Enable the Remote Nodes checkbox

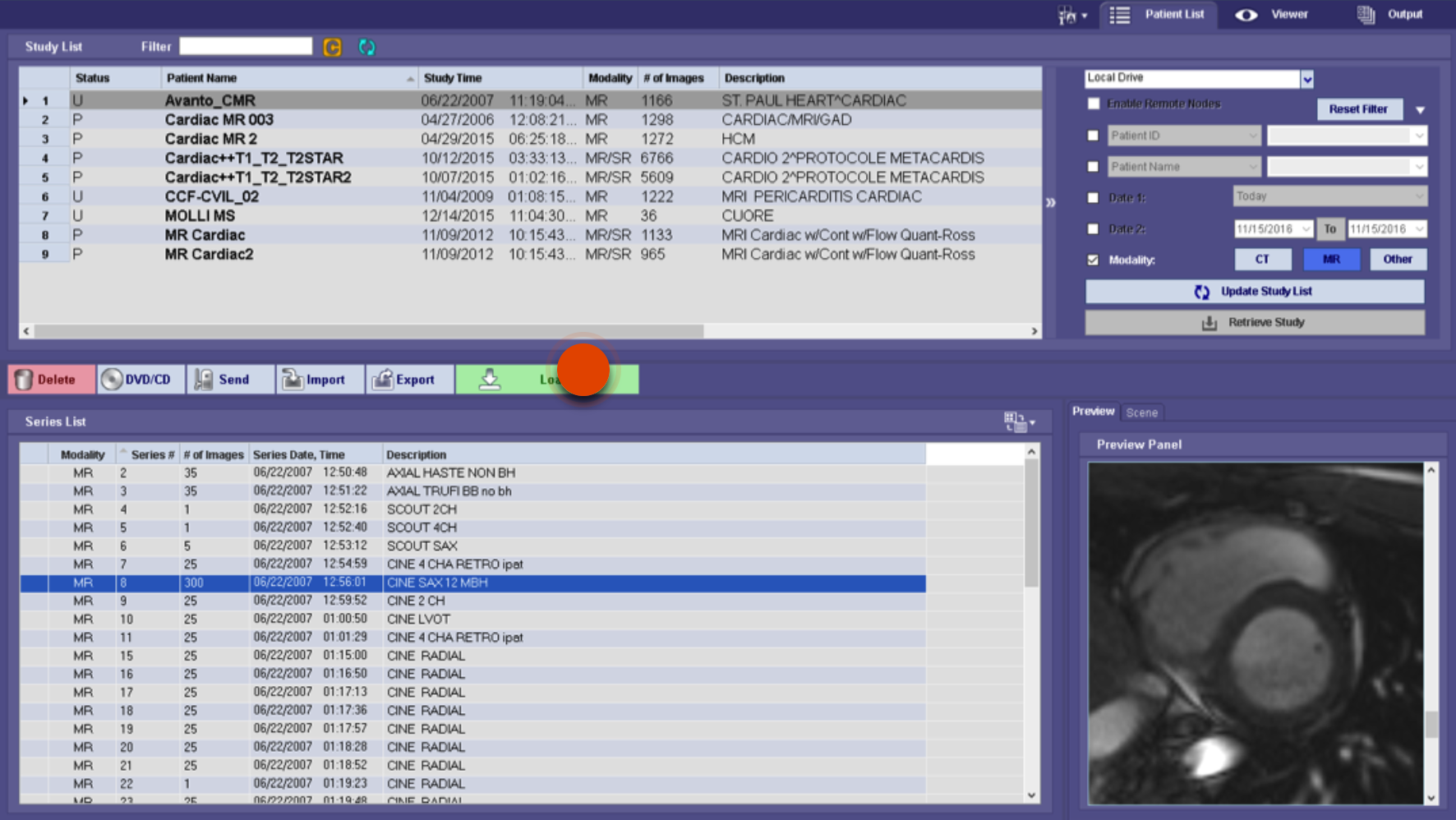1094,104
